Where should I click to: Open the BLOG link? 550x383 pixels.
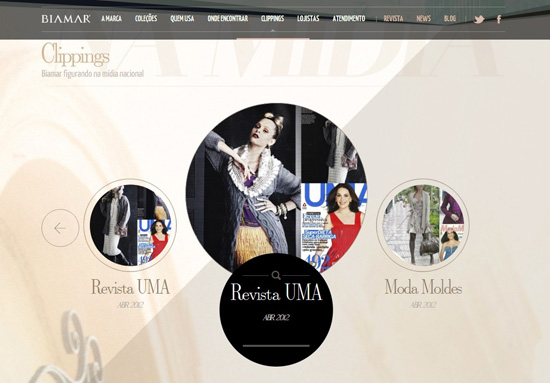click(450, 19)
